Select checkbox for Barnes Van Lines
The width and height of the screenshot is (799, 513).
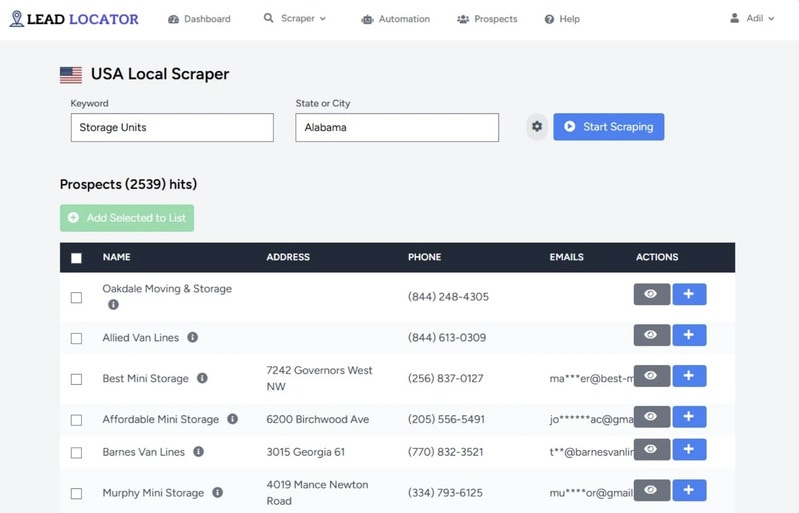77,453
